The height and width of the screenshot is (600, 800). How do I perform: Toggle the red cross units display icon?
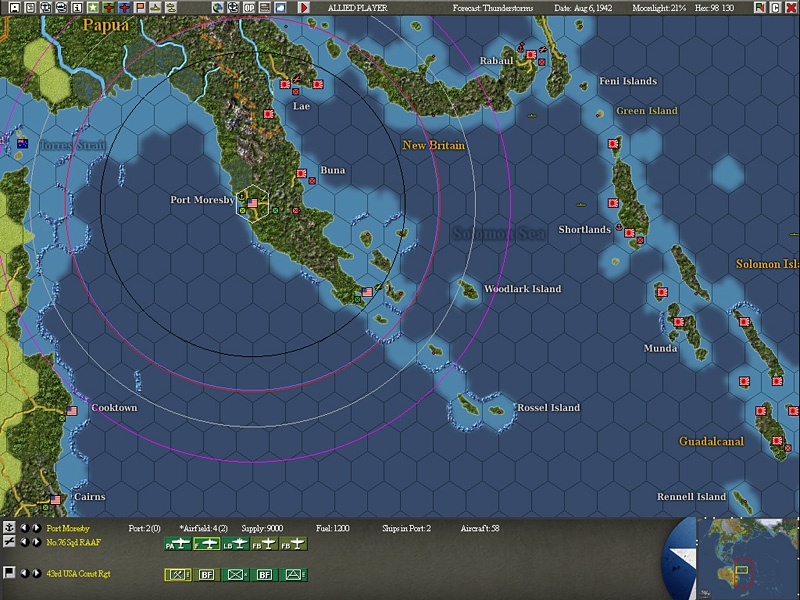(108, 7)
